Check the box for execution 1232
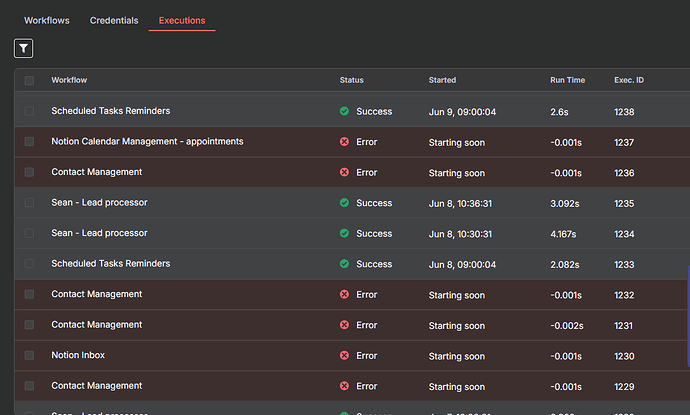Viewport: 690px width, 415px height. (x=29, y=294)
